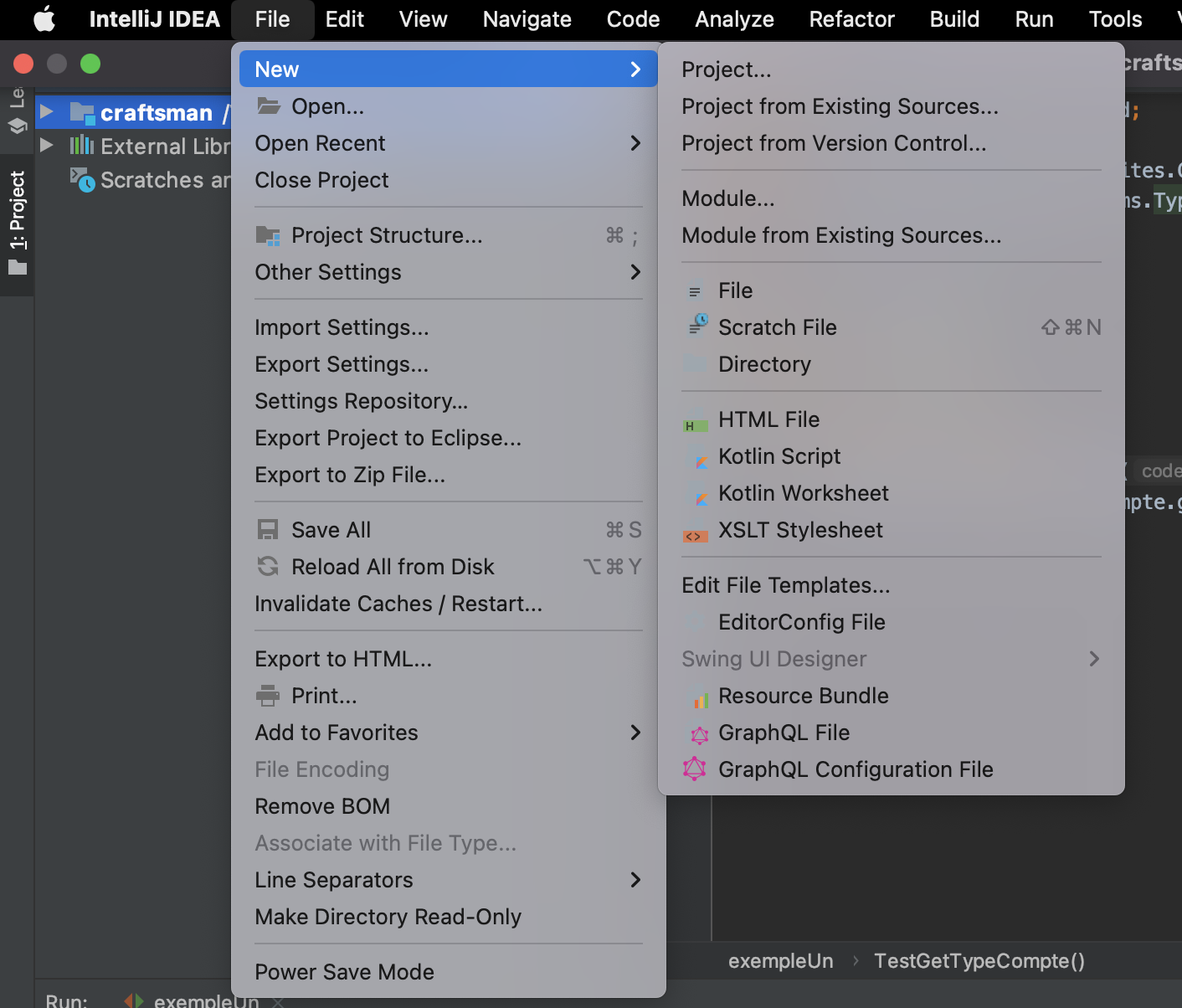Click the Kotlin Script icon

coord(698,457)
